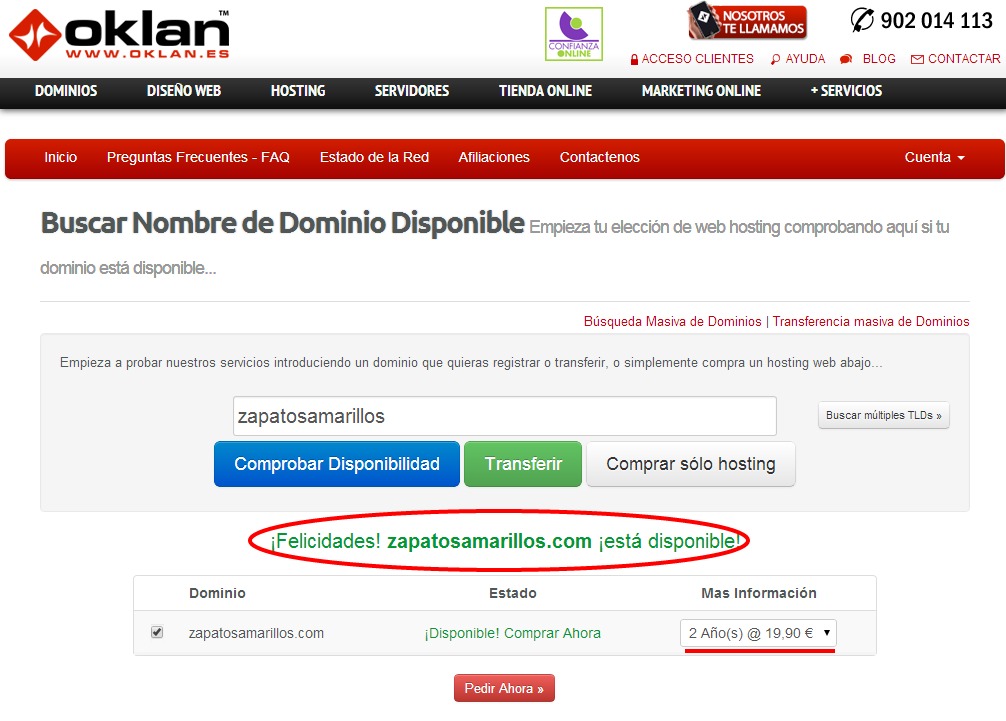Click the Oklan logo
Image resolution: width=1006 pixels, height=721 pixels.
coord(119,35)
